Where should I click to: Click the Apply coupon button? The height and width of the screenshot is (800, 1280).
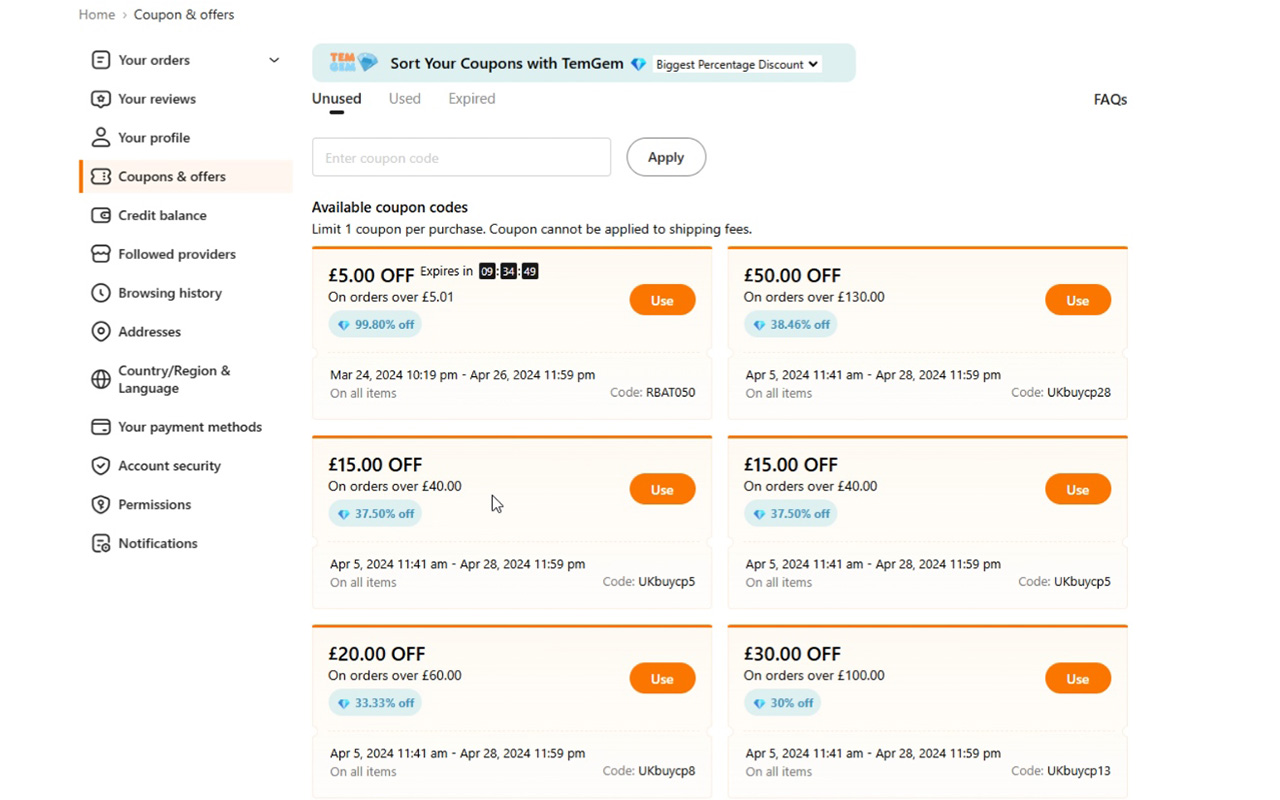pyautogui.click(x=666, y=157)
